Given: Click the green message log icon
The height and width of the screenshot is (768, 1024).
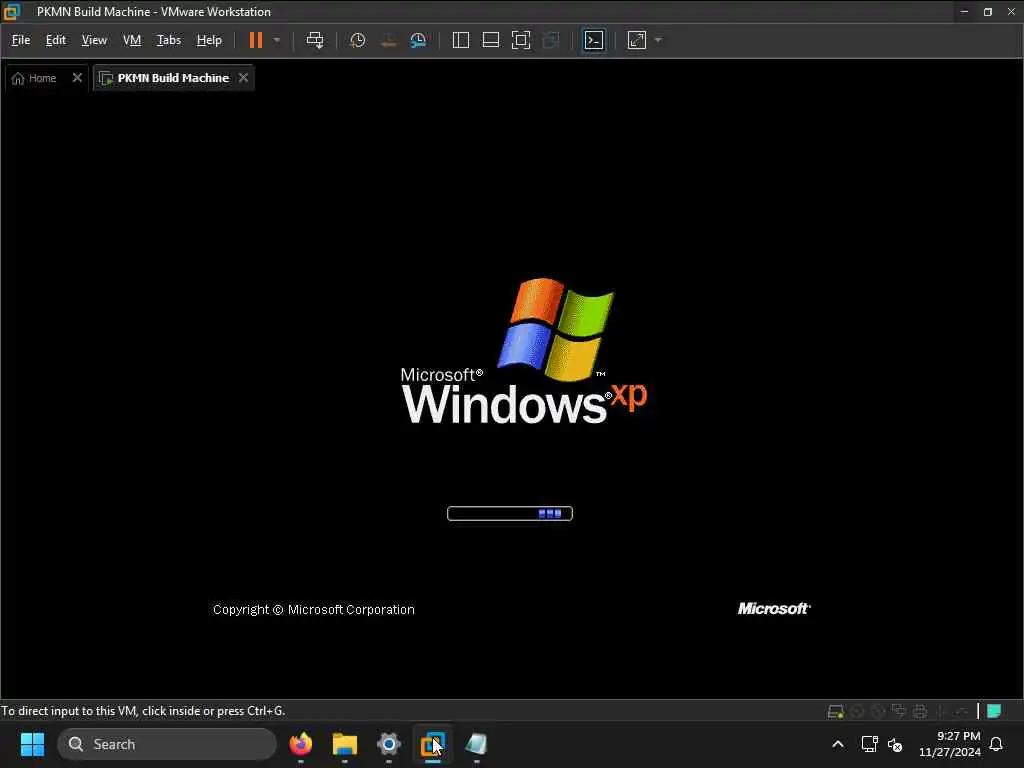Looking at the screenshot, I should pos(994,711).
